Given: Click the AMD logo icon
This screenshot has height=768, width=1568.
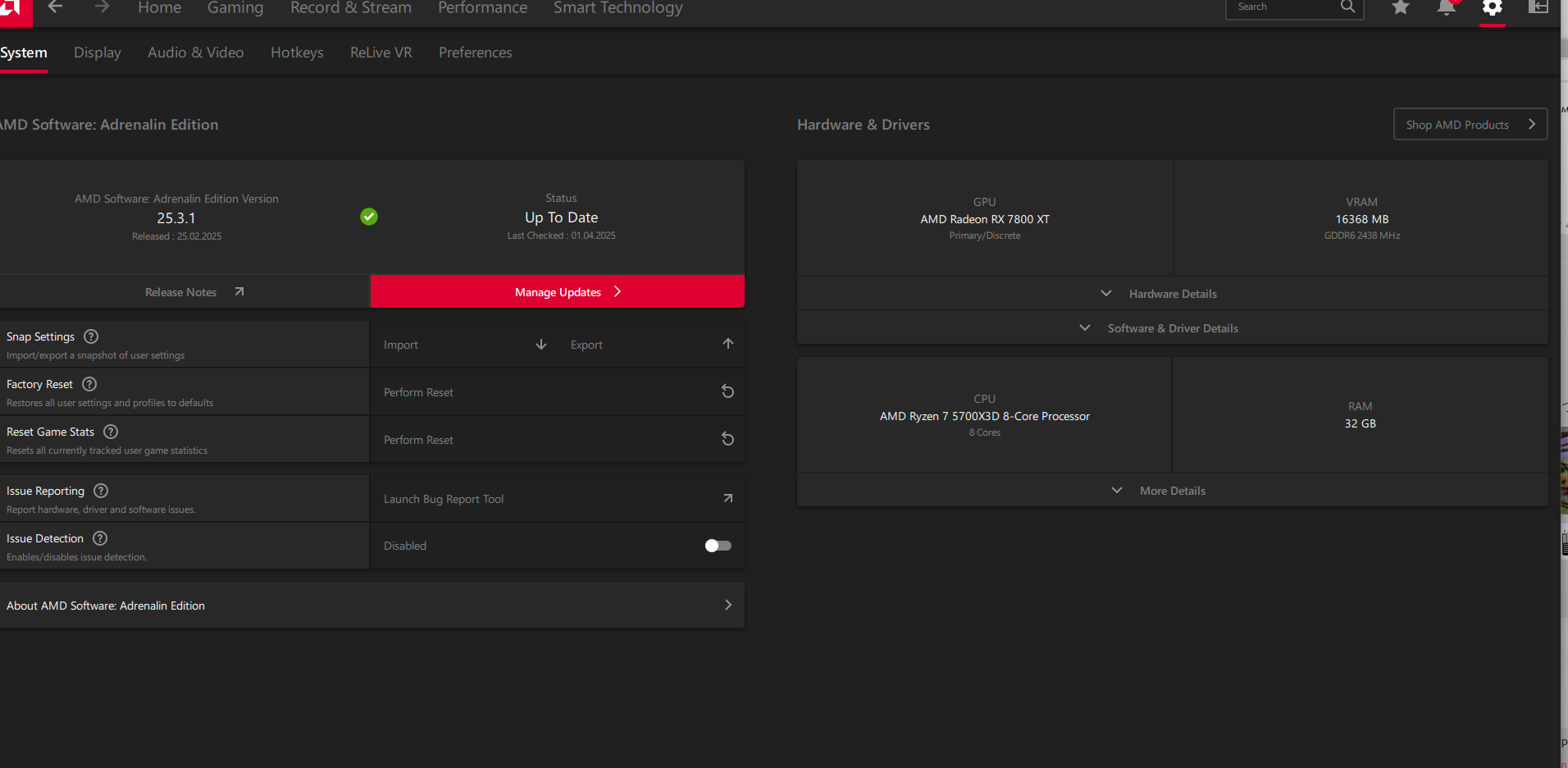Looking at the screenshot, I should [x=15, y=11].
